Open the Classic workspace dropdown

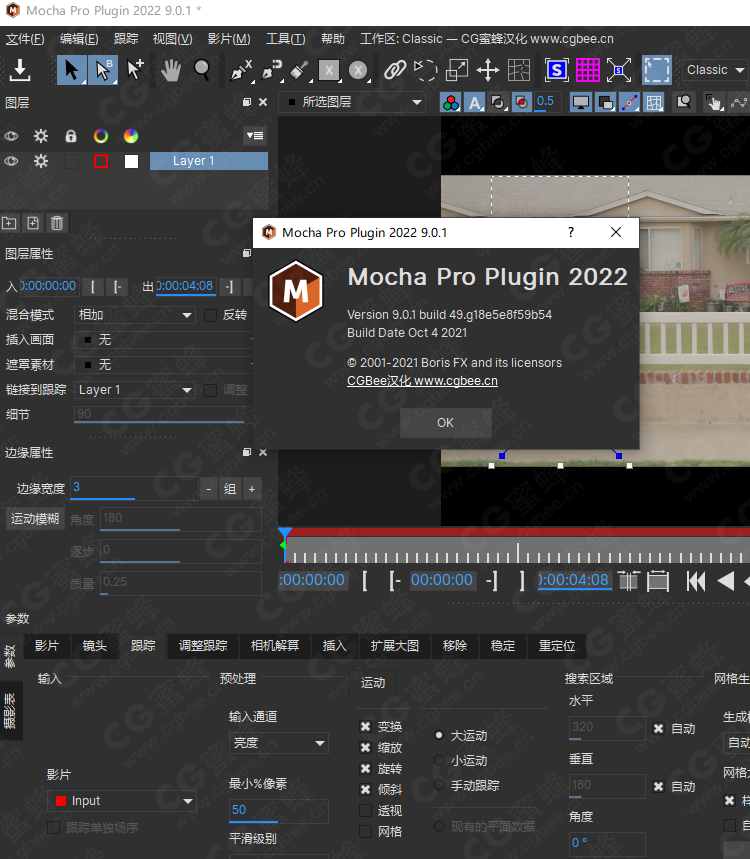[715, 70]
